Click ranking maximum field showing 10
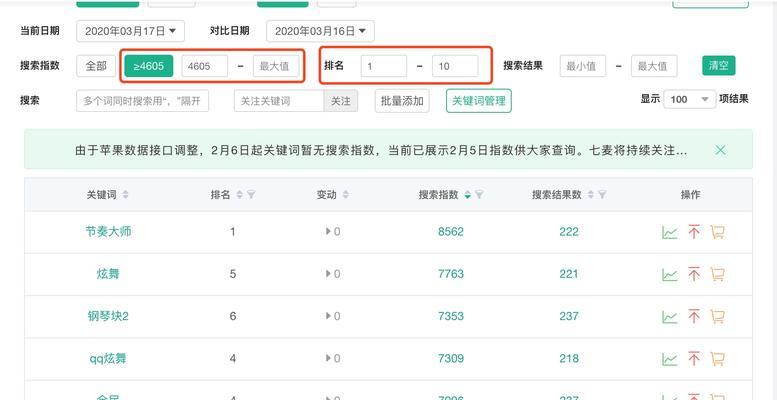This screenshot has height=400, width=777. [x=455, y=66]
